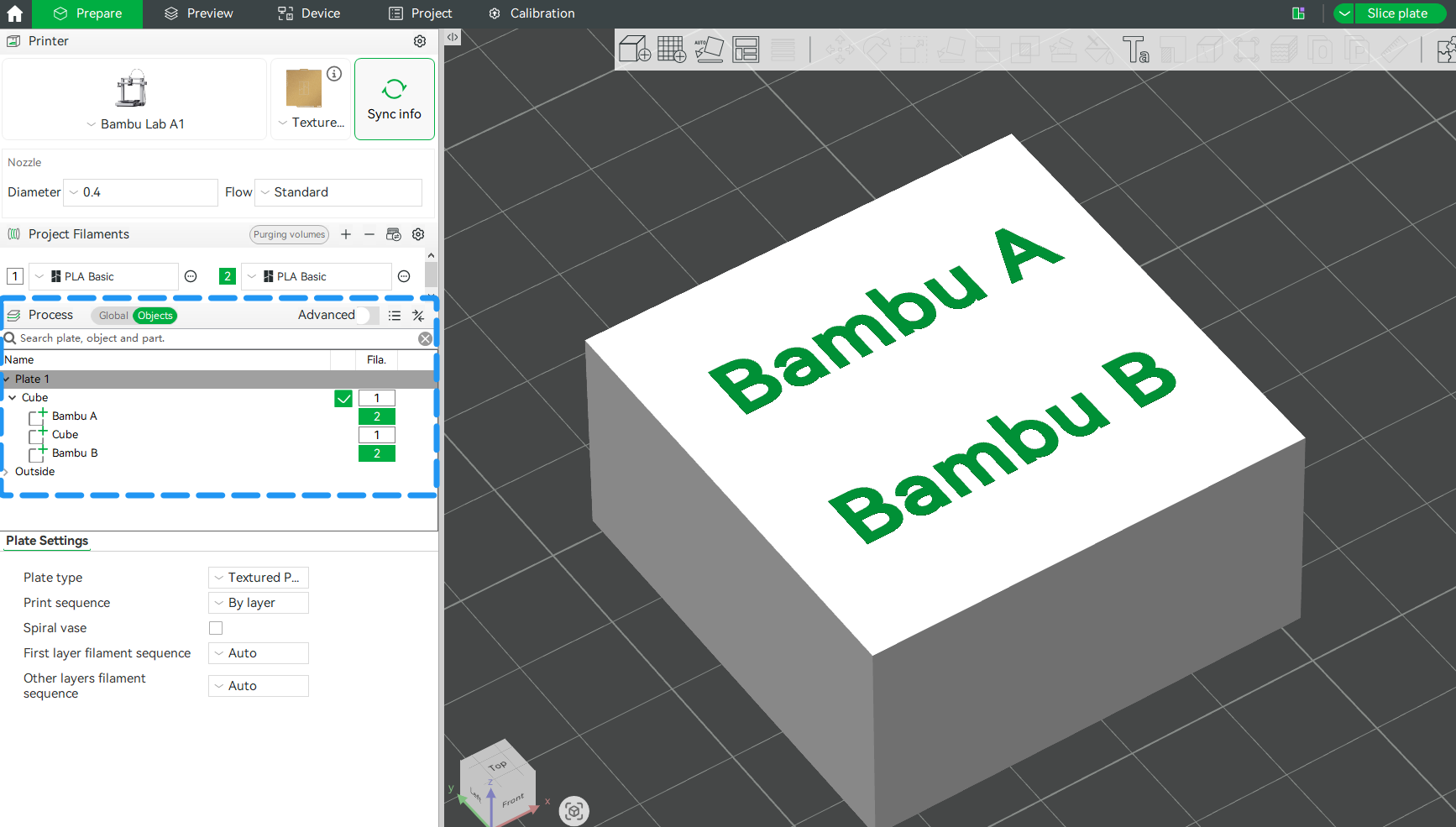Click the bed plate info icon
This screenshot has width=1456, height=827.
click(x=334, y=74)
